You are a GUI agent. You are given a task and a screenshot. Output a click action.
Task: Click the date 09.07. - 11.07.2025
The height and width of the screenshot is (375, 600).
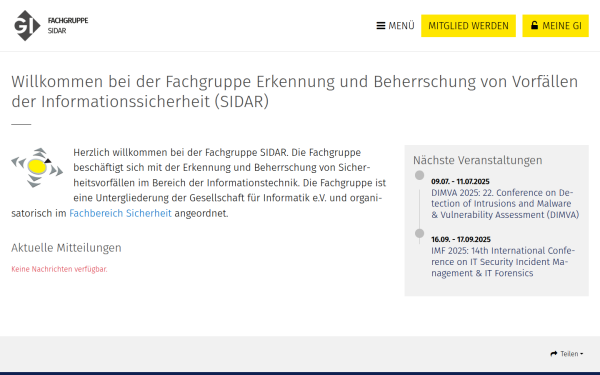tap(460, 181)
